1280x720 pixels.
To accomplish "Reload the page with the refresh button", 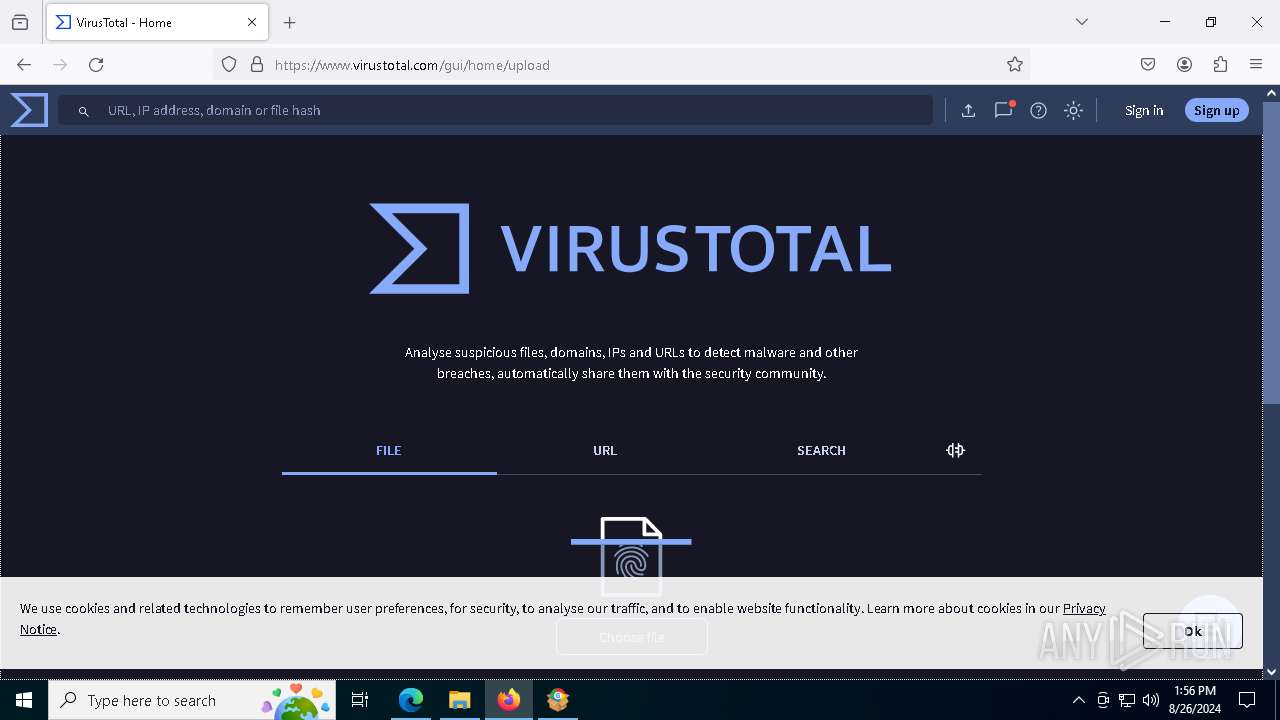I will pos(96,65).
